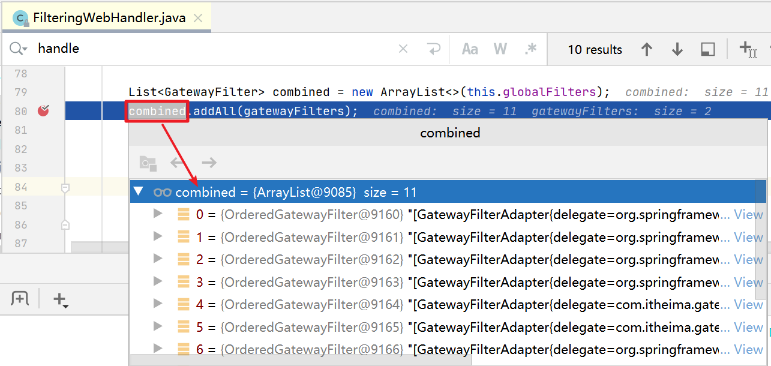Click the new line arrow icon in search
Viewport: 771px width, 366px height.
[434, 49]
